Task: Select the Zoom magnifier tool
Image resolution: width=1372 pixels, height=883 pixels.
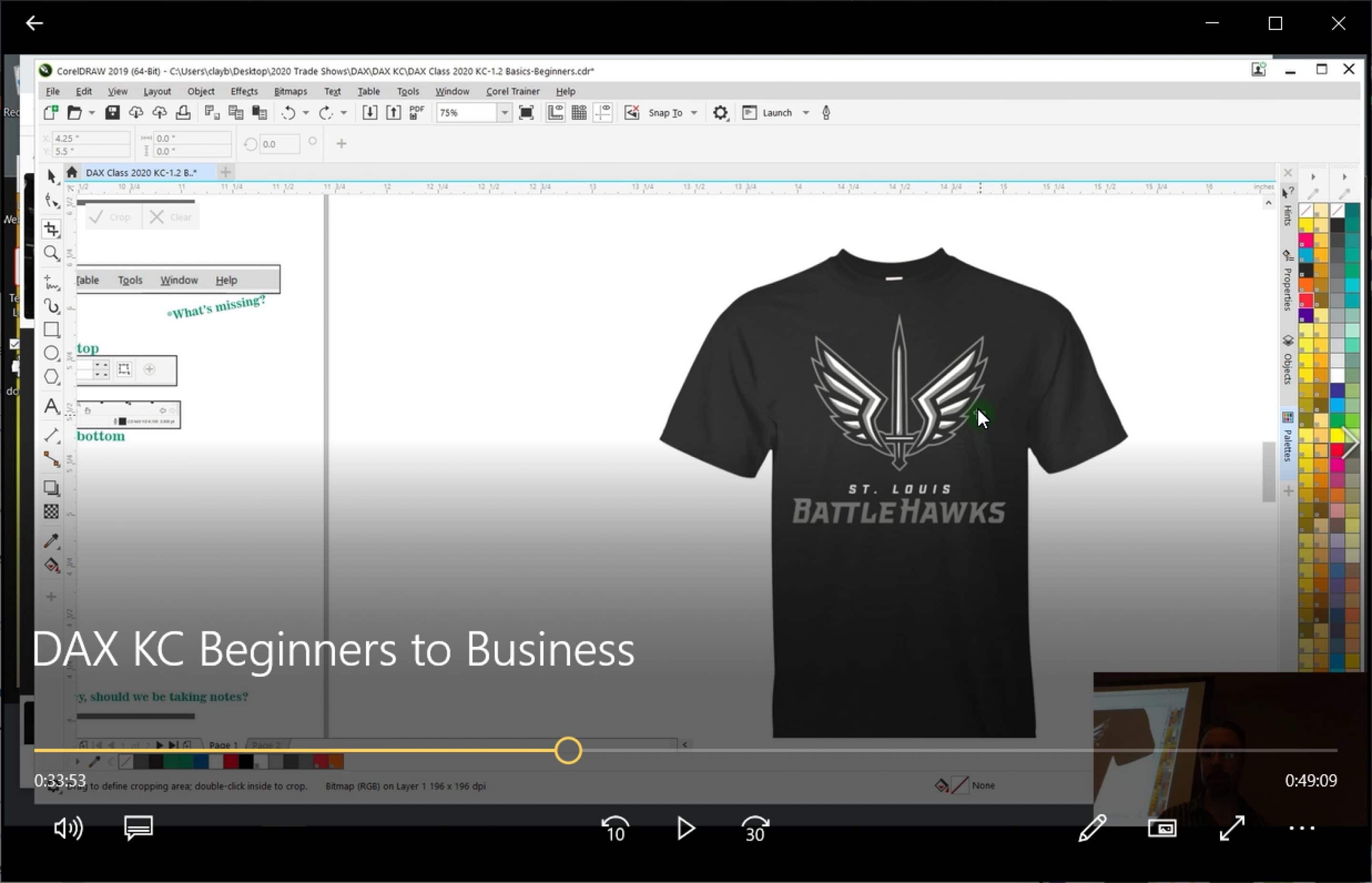Action: click(51, 253)
